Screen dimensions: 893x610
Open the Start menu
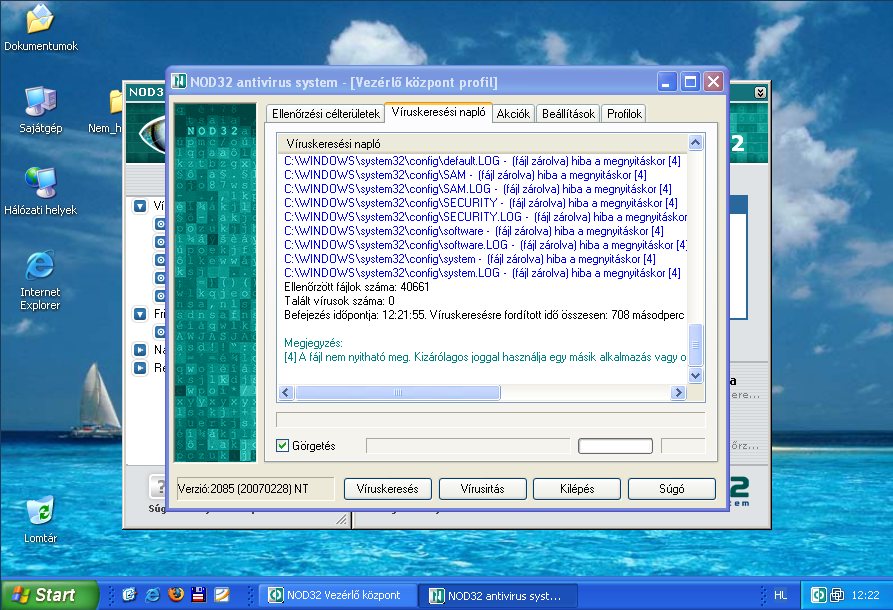click(50, 595)
